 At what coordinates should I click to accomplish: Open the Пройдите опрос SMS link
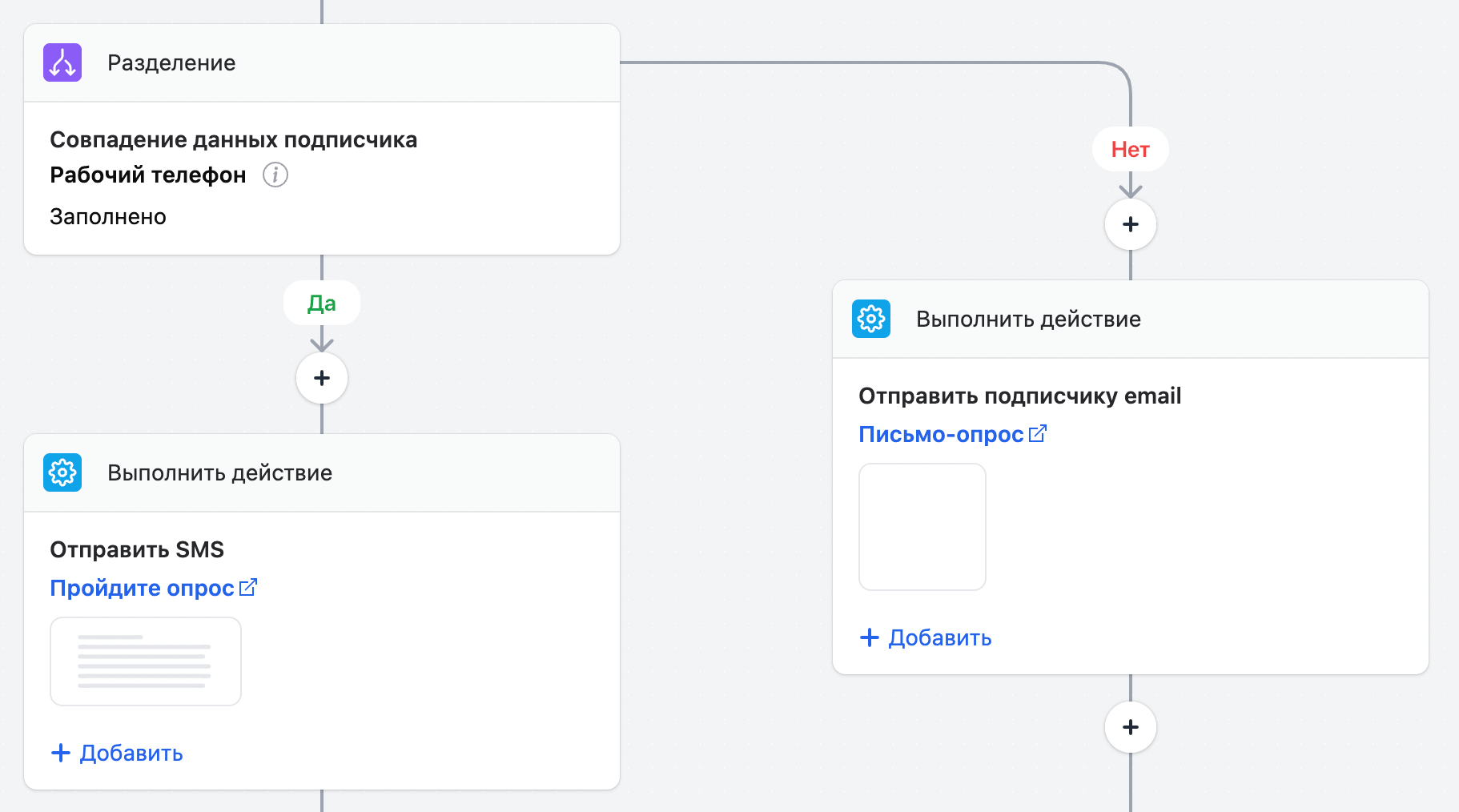[x=142, y=588]
